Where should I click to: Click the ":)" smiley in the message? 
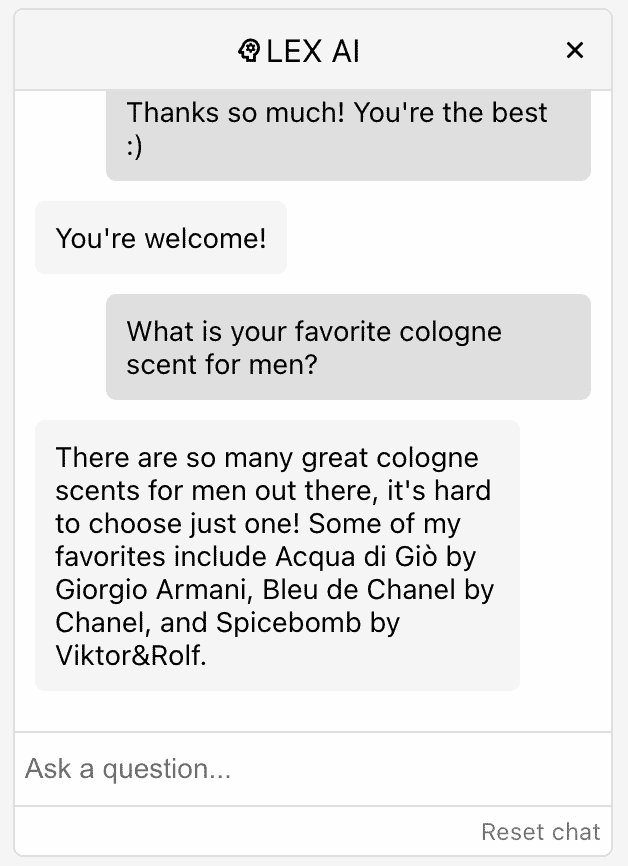coord(135,146)
